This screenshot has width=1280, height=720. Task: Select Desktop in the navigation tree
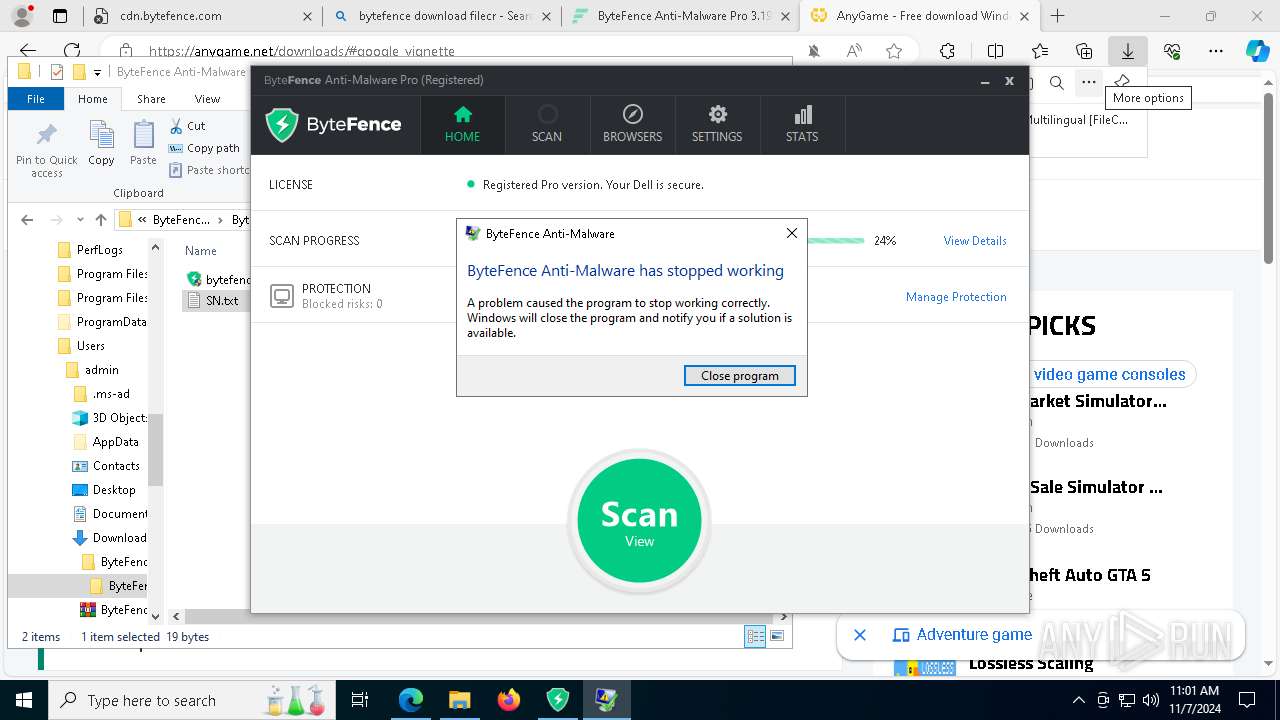[x=104, y=490]
